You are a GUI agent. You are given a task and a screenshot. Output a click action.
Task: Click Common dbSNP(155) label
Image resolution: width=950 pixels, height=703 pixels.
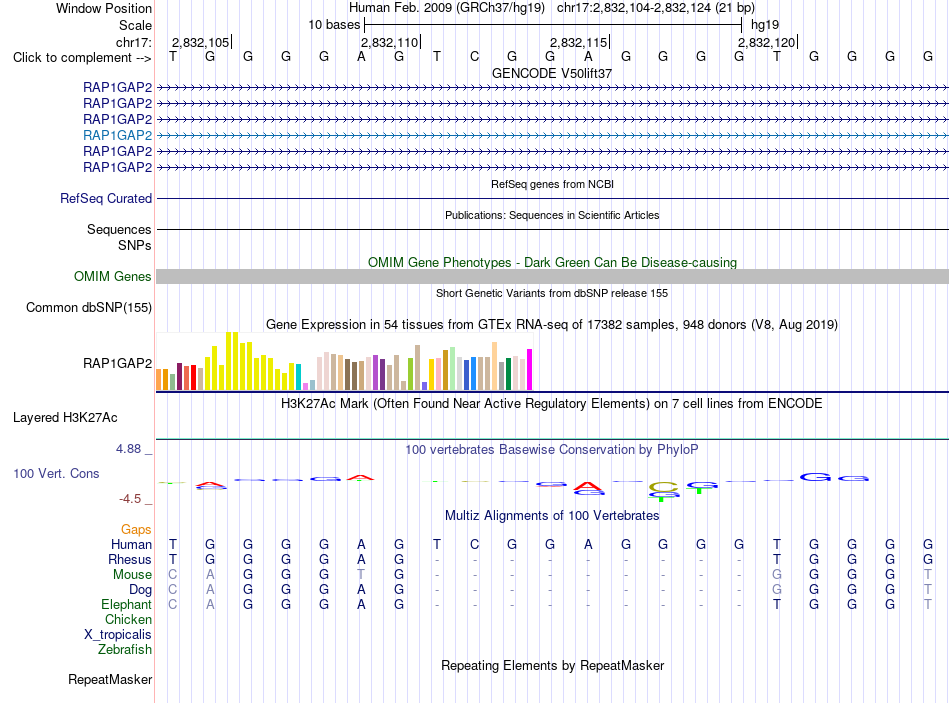[x=89, y=307]
